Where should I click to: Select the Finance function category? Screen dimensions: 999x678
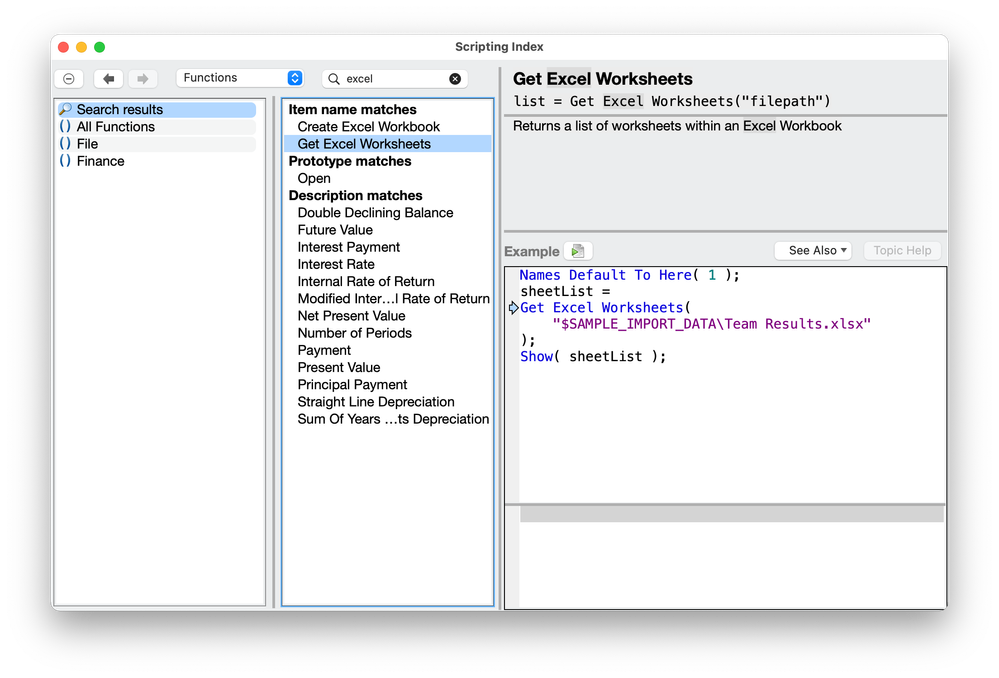click(x=157, y=161)
